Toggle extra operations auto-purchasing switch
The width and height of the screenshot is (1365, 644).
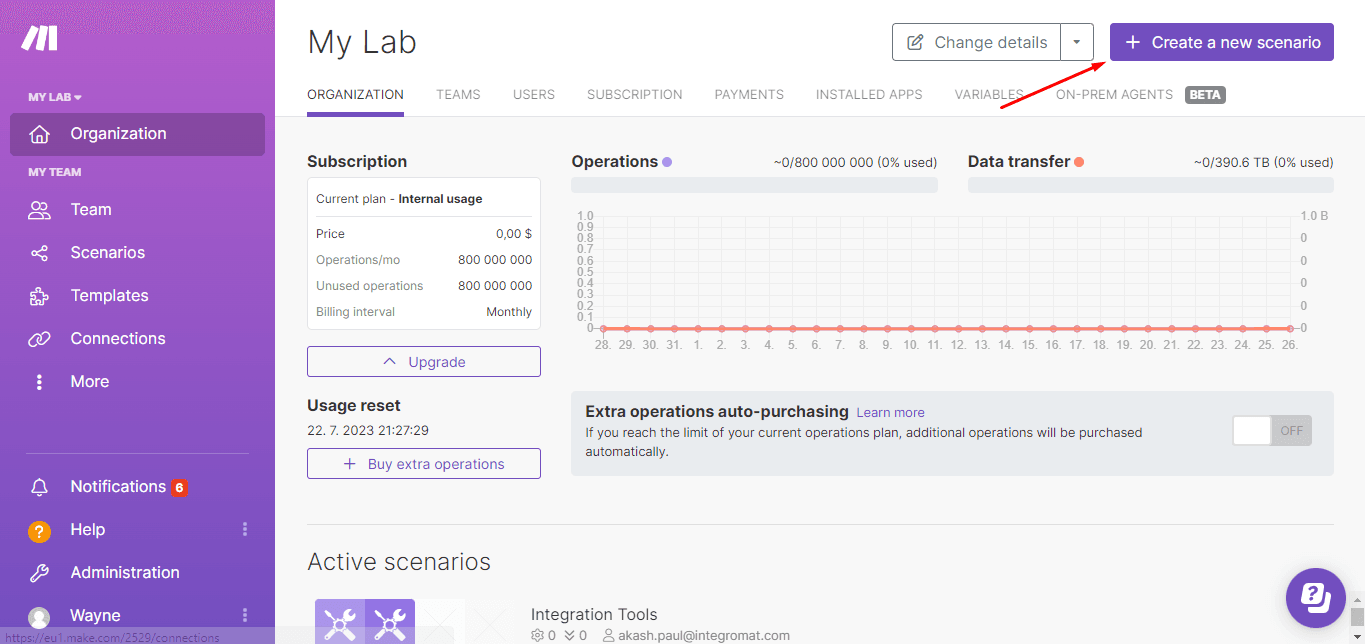[1271, 431]
